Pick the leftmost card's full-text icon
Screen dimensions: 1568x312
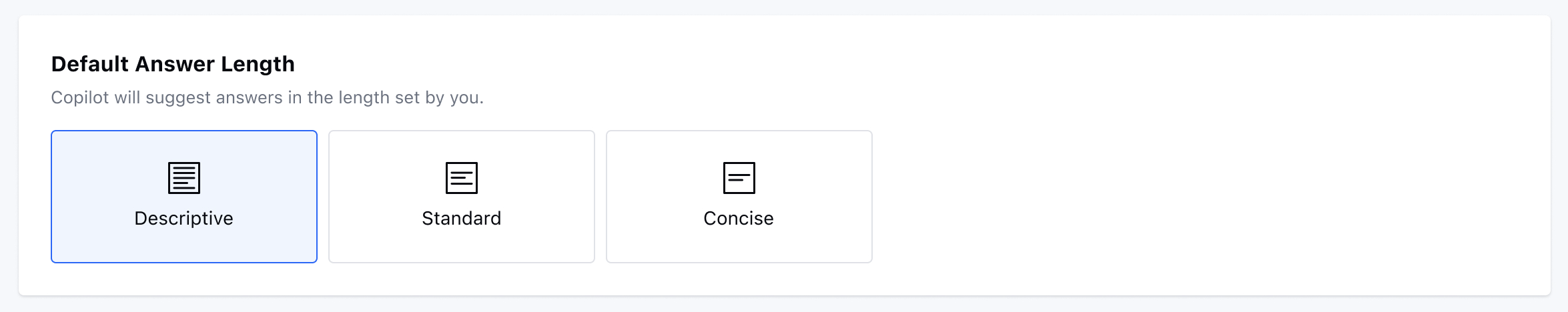184,178
